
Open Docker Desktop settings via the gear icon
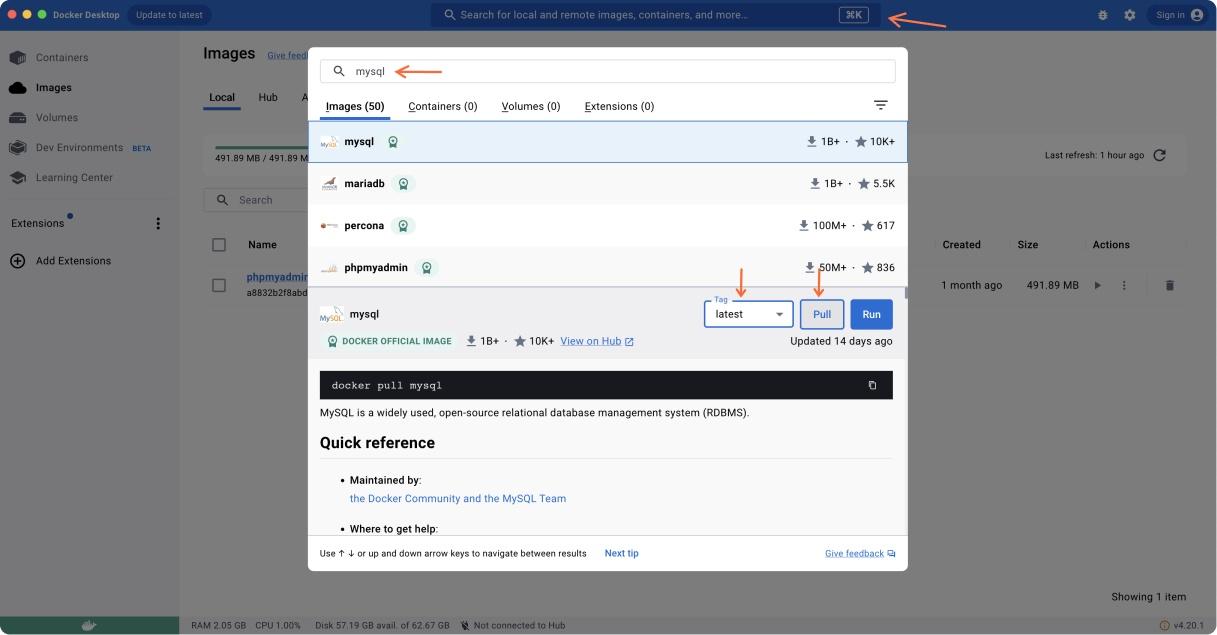coord(1128,15)
